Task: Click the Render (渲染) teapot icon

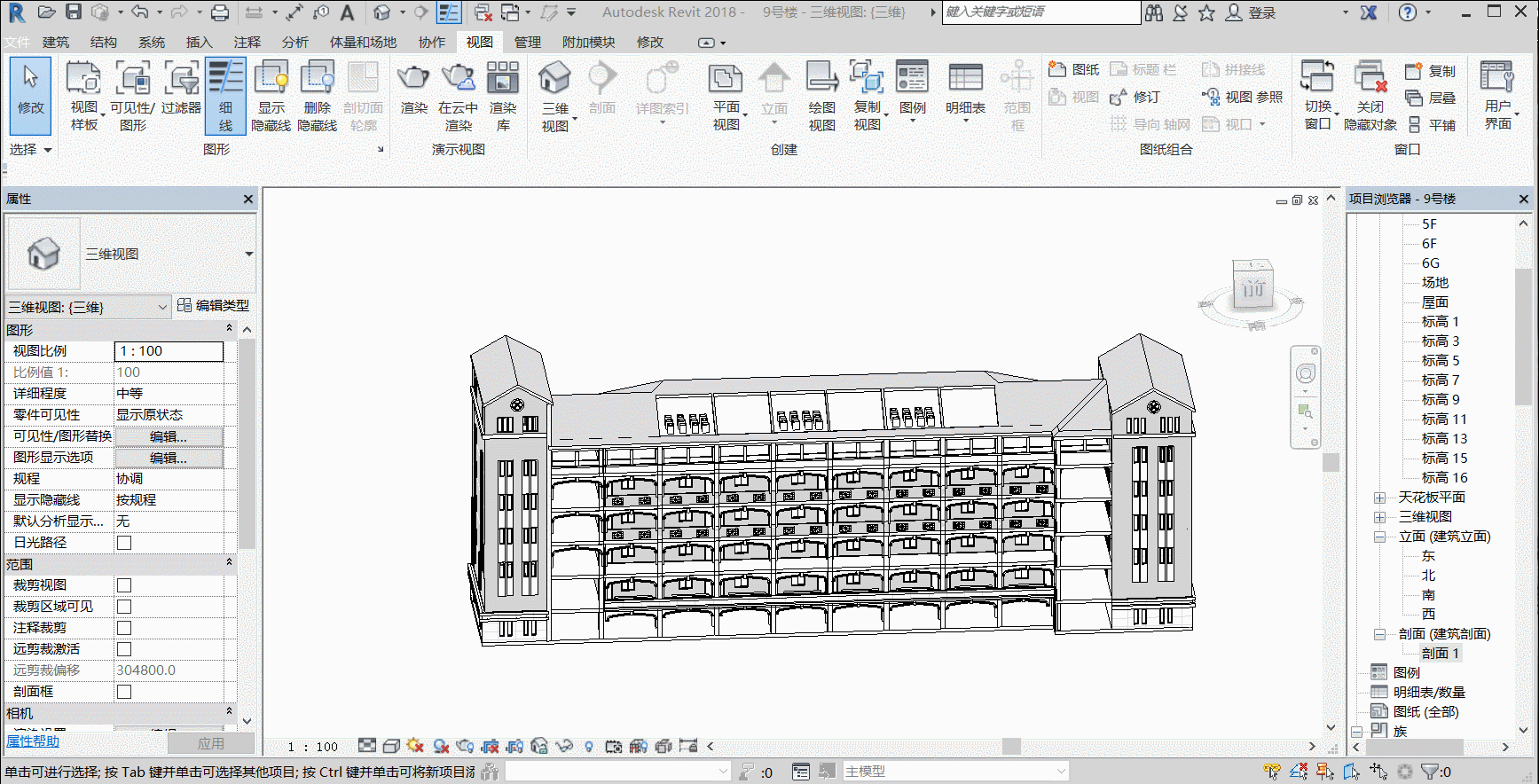Action: coord(413,89)
